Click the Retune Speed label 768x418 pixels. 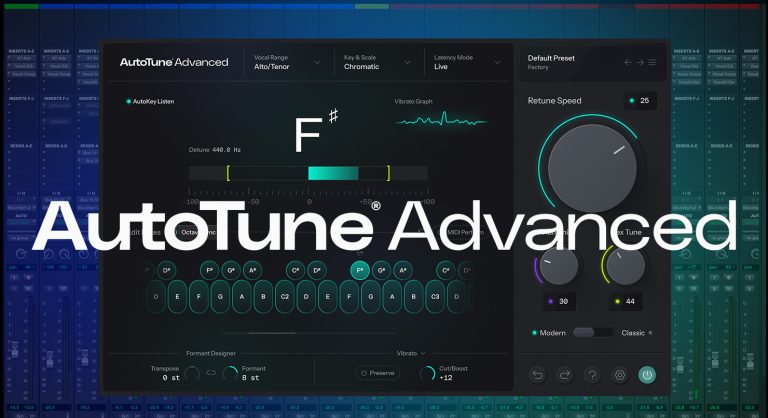[x=554, y=100]
